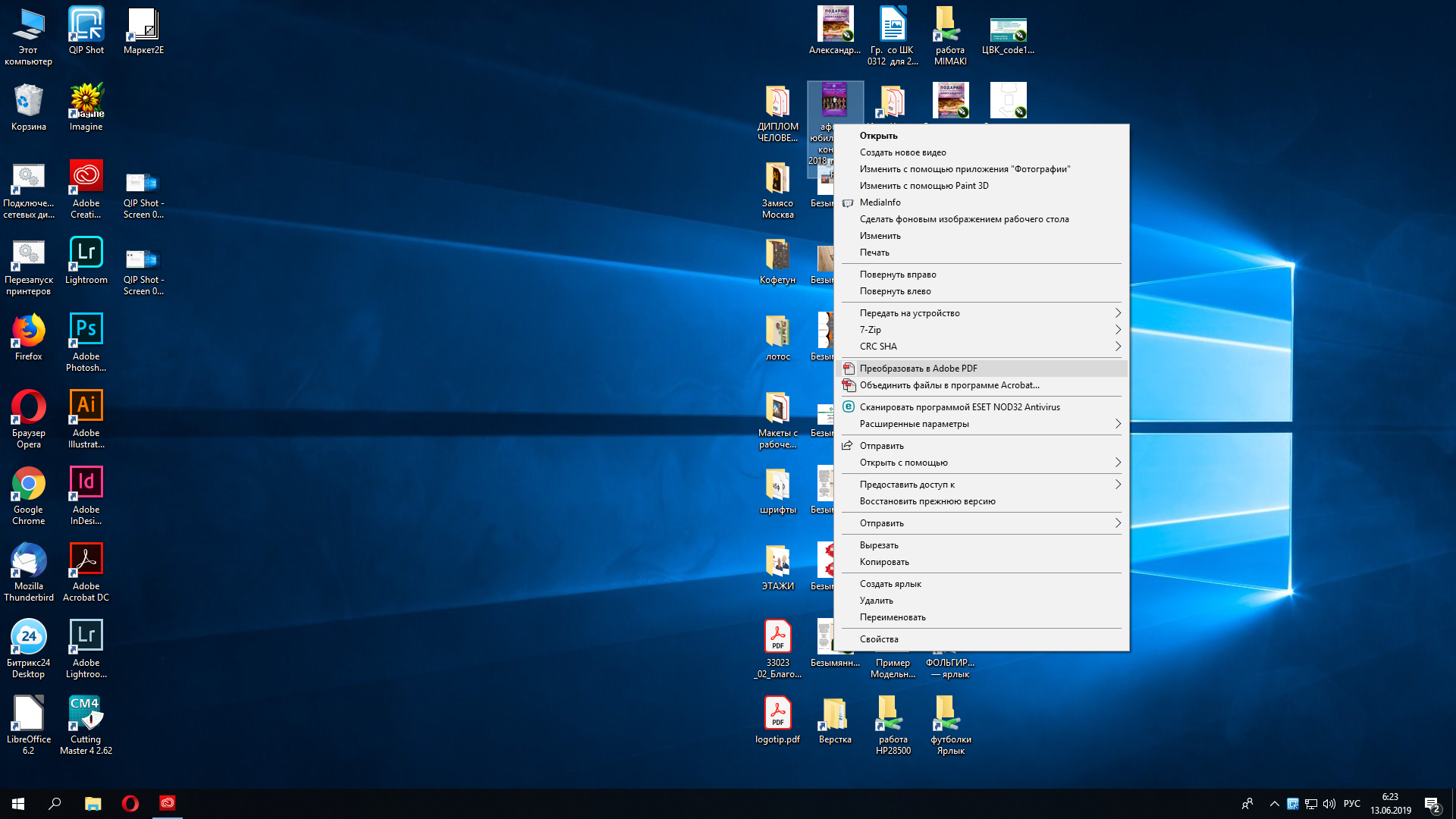Select the Корзина recycle bin icon
This screenshot has width=1456, height=819.
(28, 108)
